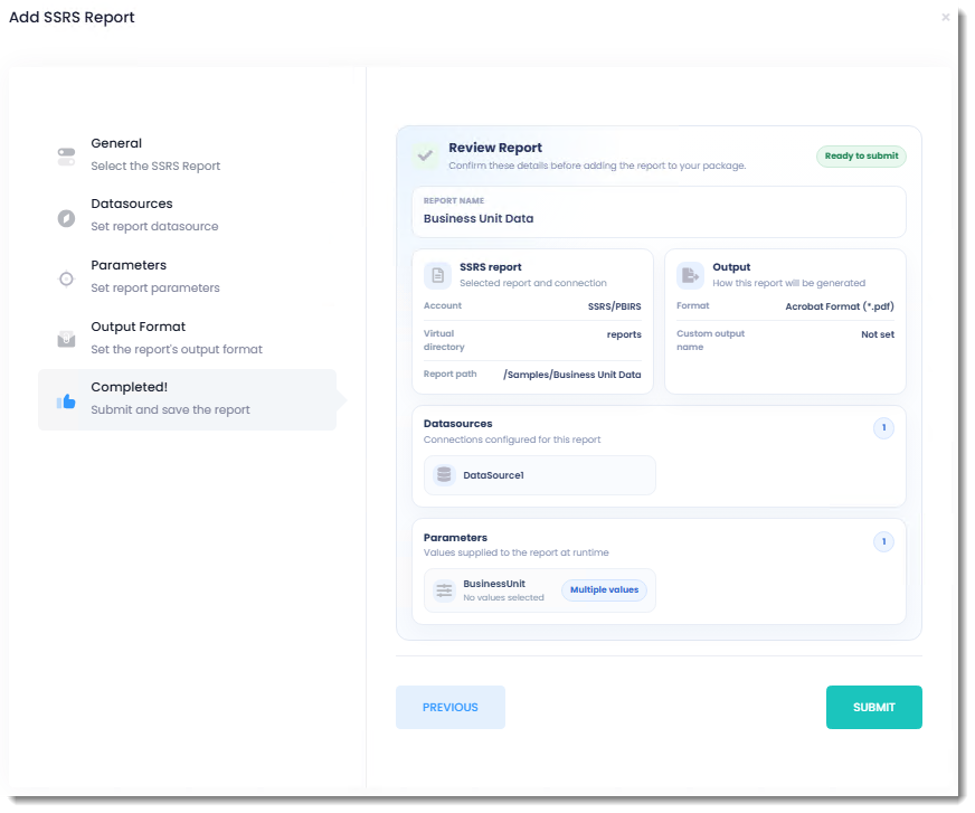Screen dimensions: 975x813
Task: Click the Parameters step target icon
Action: pyautogui.click(x=67, y=279)
